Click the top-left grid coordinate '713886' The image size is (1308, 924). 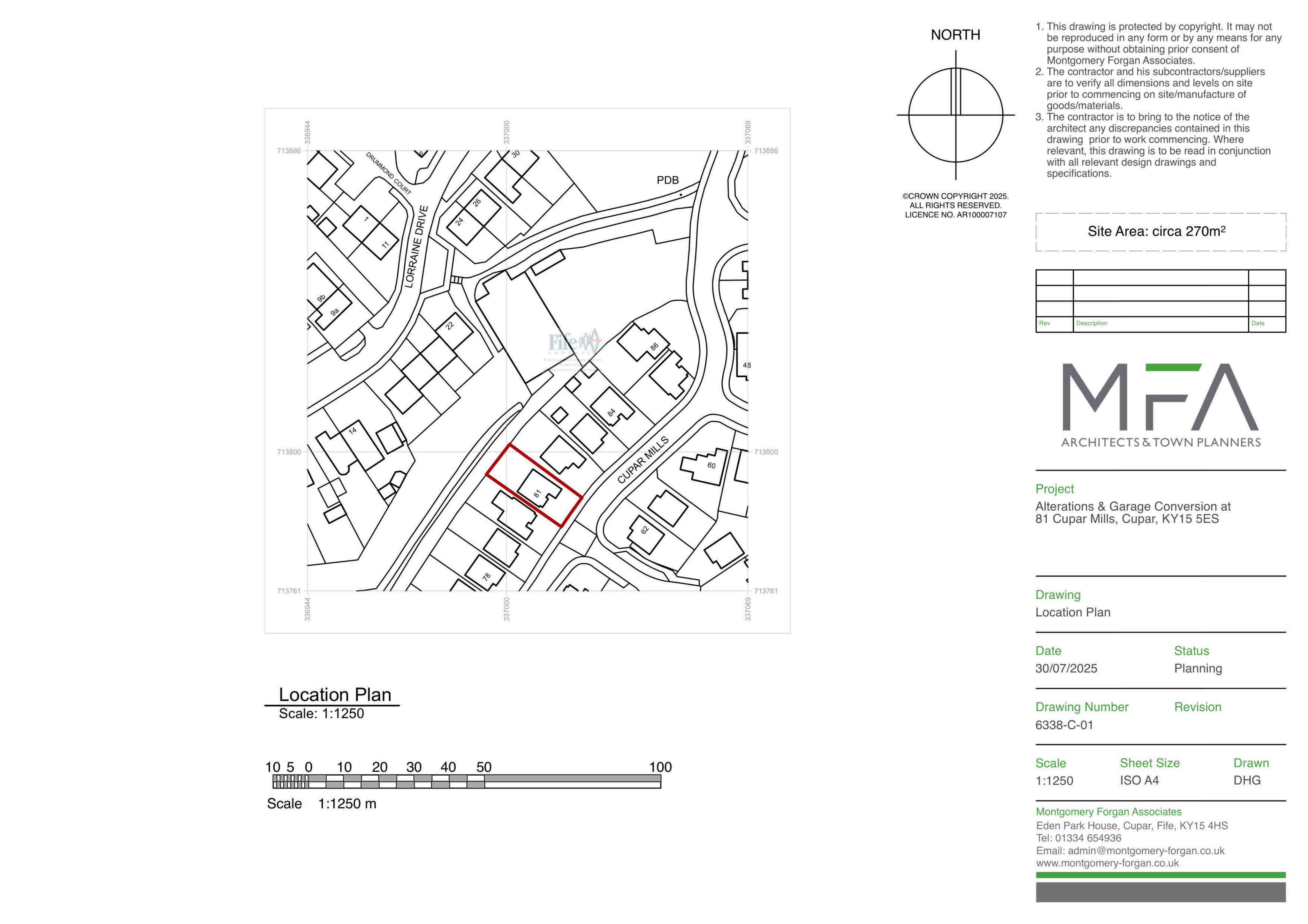point(288,151)
